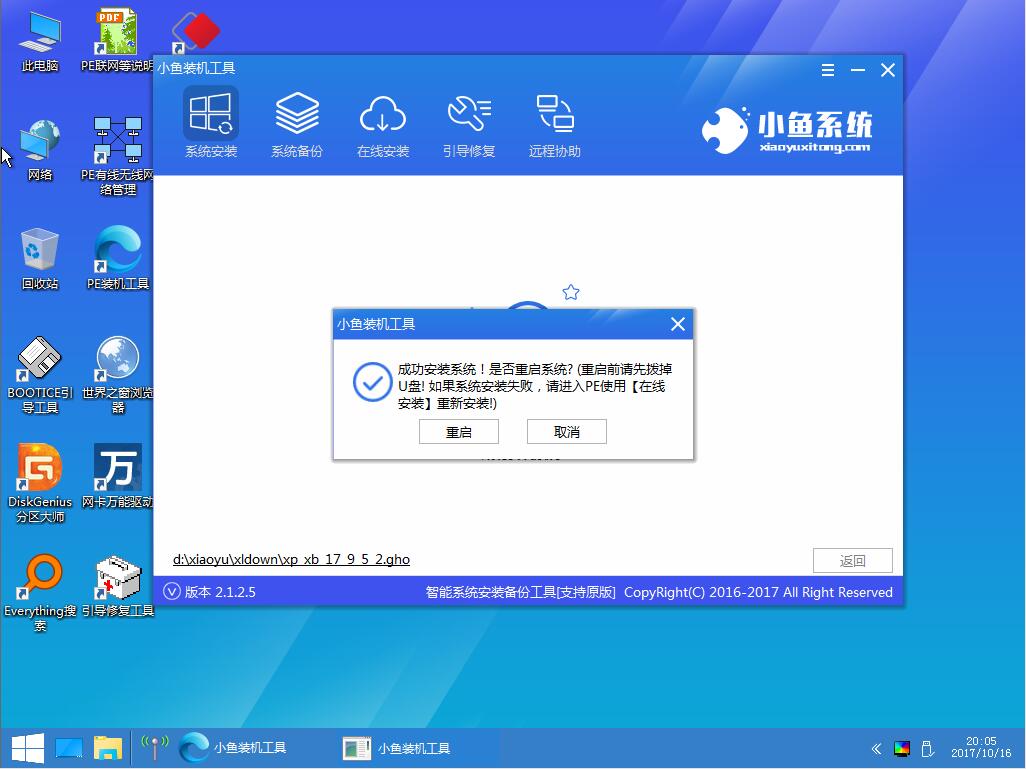This screenshot has height=769, width=1026.
Task: Open BOOTICE 引导工具 on the desktop
Action: (x=39, y=370)
